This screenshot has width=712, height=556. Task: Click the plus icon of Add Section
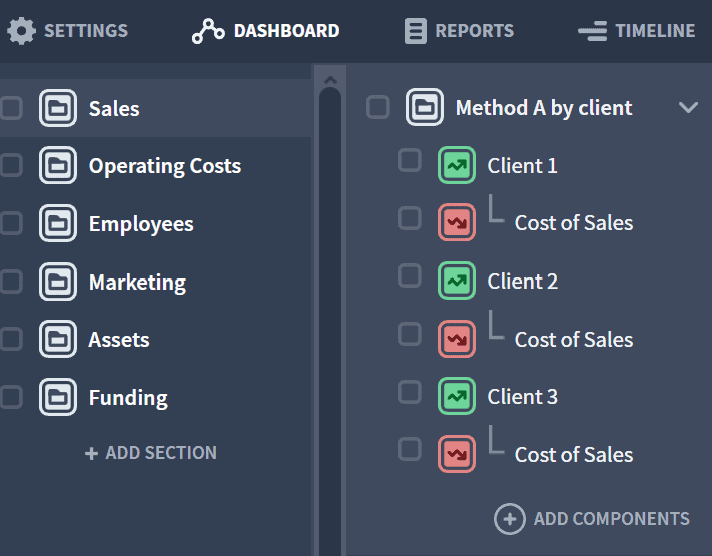(x=91, y=453)
